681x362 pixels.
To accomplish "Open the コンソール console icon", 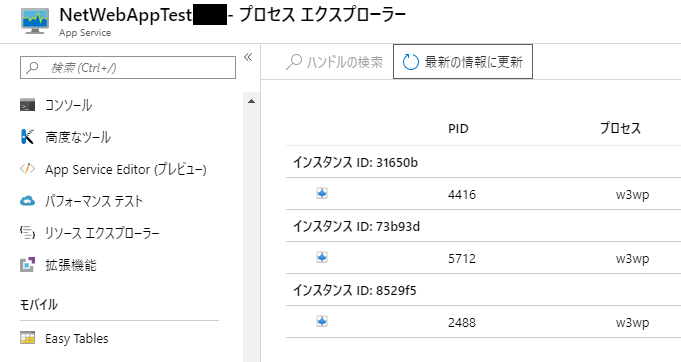I will pyautogui.click(x=27, y=105).
